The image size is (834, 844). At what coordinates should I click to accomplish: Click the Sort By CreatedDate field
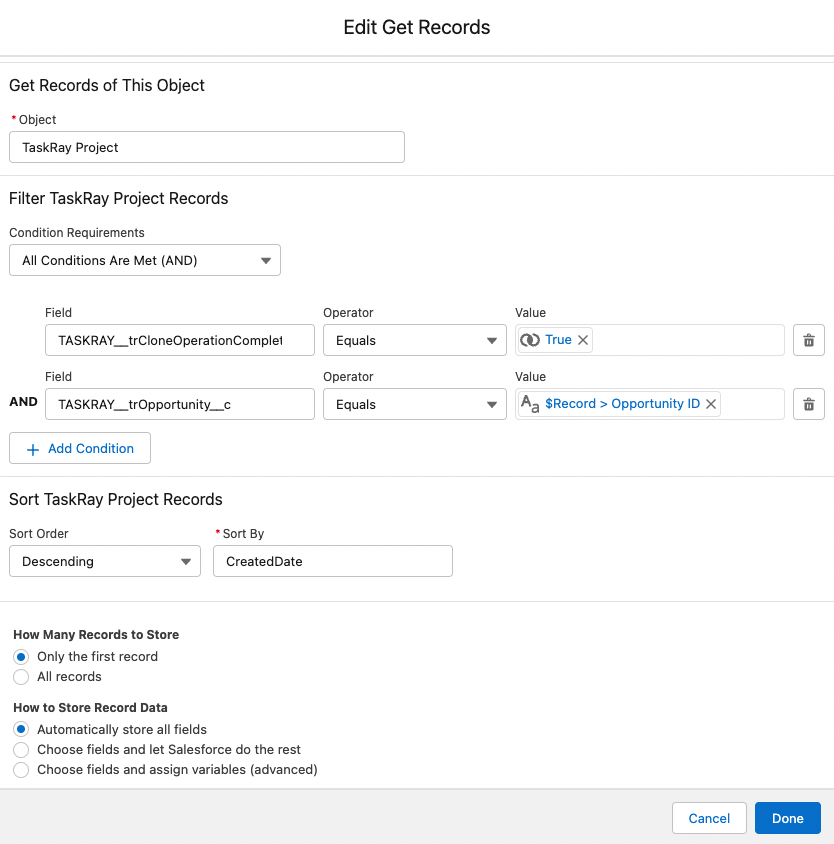coord(333,561)
